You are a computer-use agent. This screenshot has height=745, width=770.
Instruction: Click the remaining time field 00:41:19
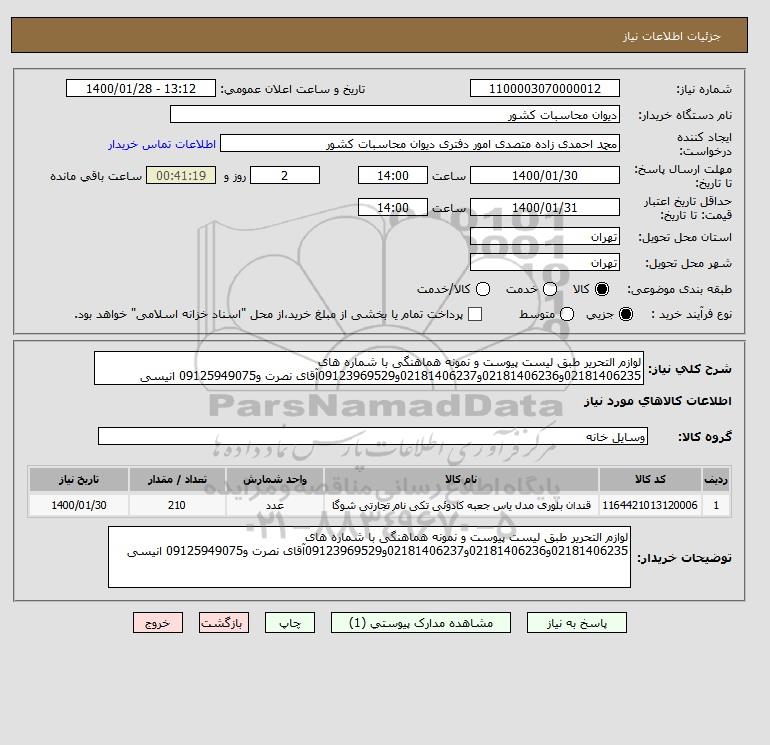(181, 175)
